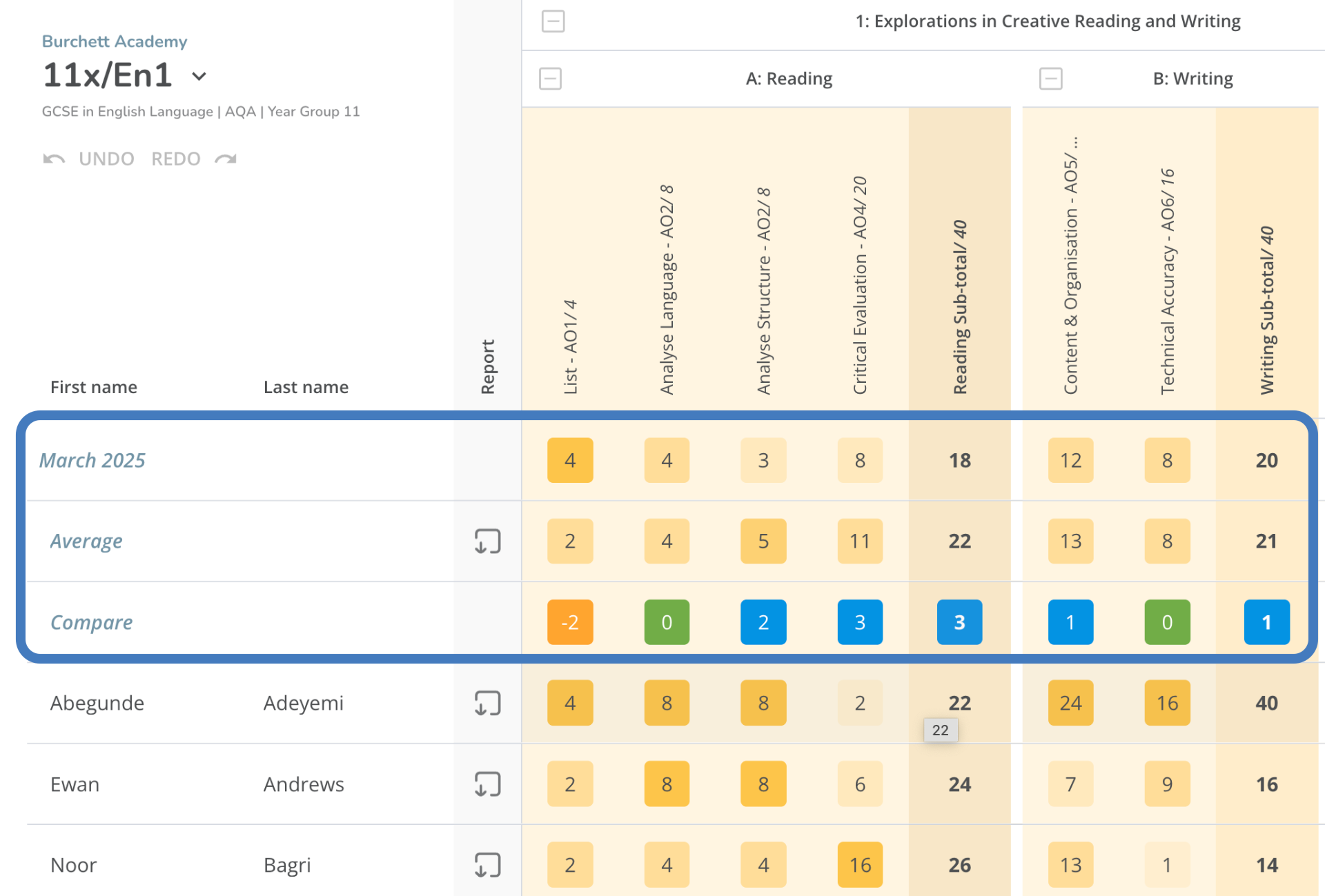Click the green 0 Compare cell under Analyse Language
The image size is (1325, 896).
coord(667,622)
